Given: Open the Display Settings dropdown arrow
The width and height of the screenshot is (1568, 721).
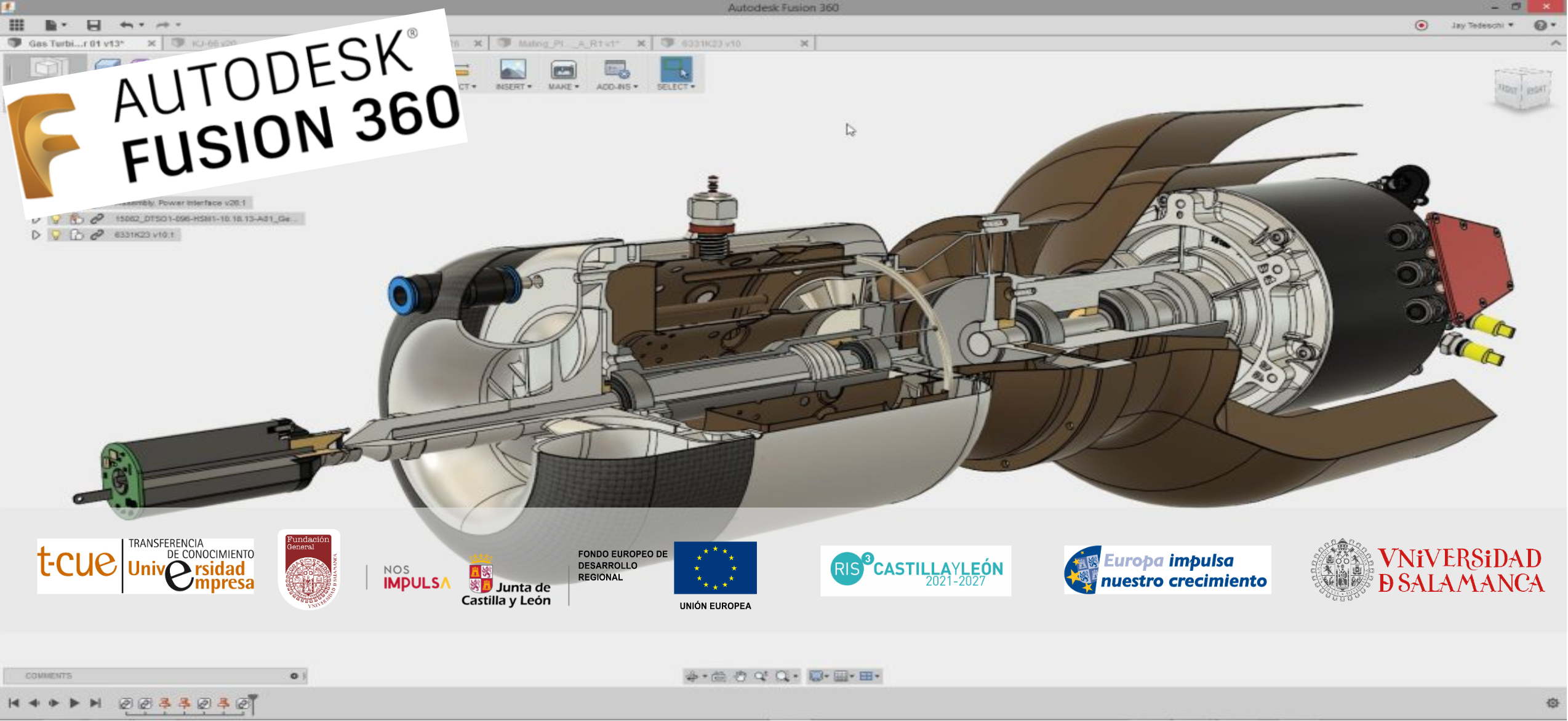Looking at the screenshot, I should point(827,677).
